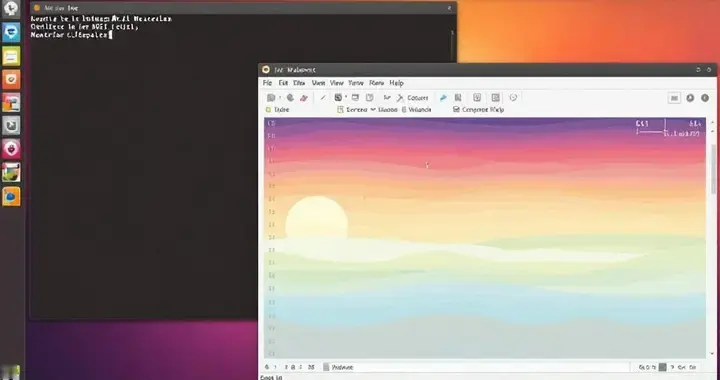Click the boxed down-arrow toolbar icon
Screen dimensions: 720x380
(477, 97)
